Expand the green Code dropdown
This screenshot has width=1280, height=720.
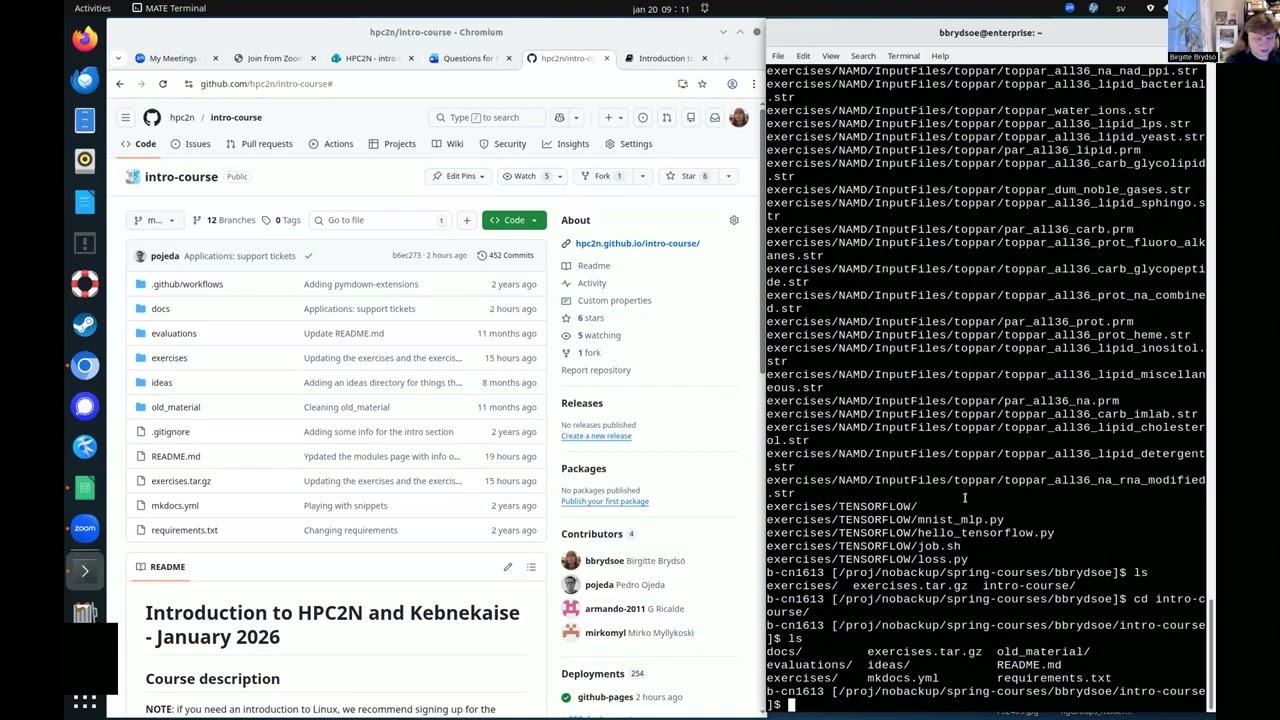pos(514,220)
